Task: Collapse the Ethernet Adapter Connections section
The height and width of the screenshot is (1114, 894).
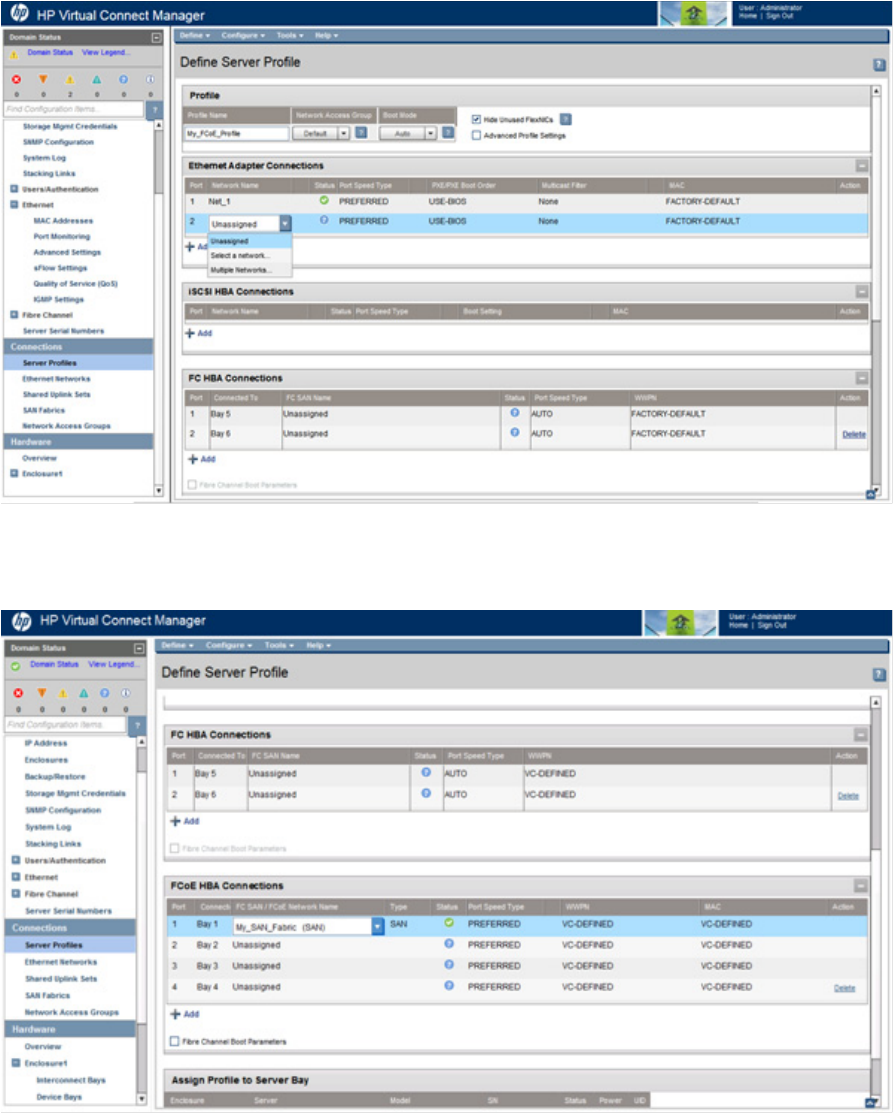Action: click(x=861, y=166)
